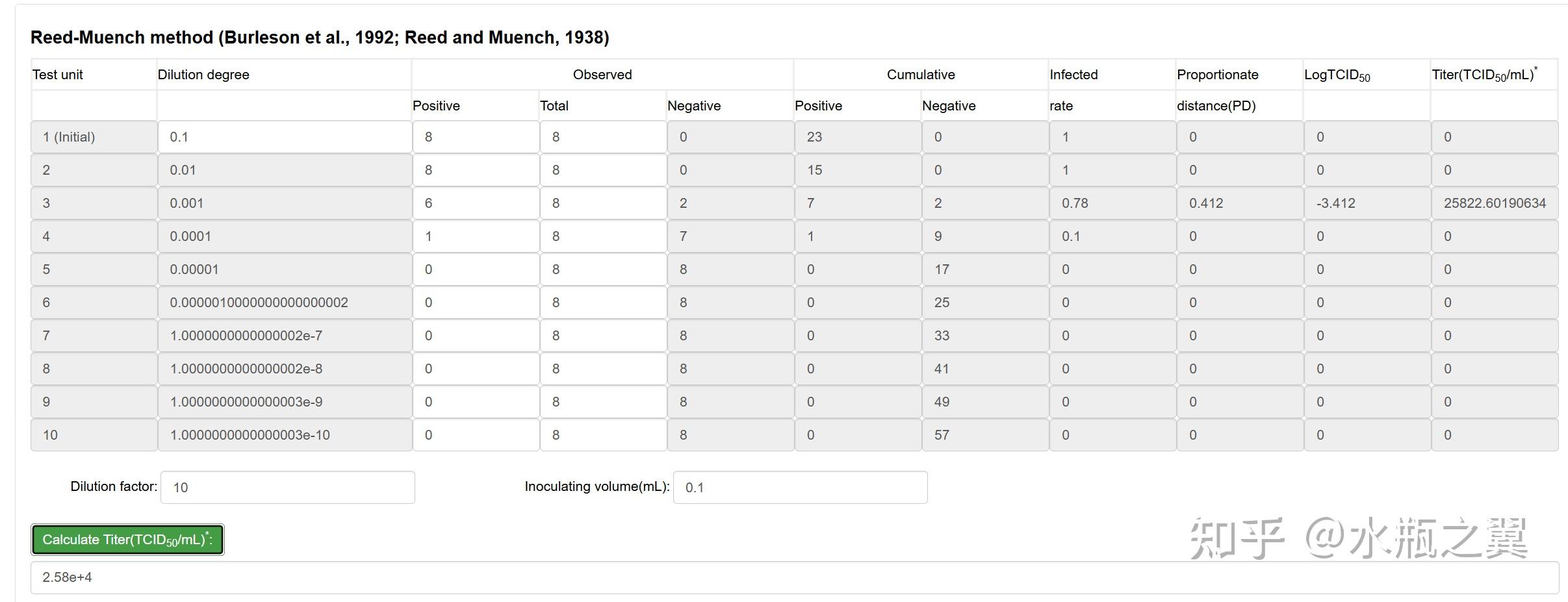Click Observed Positive field for test unit 1
The image size is (1568, 602).
(x=476, y=137)
